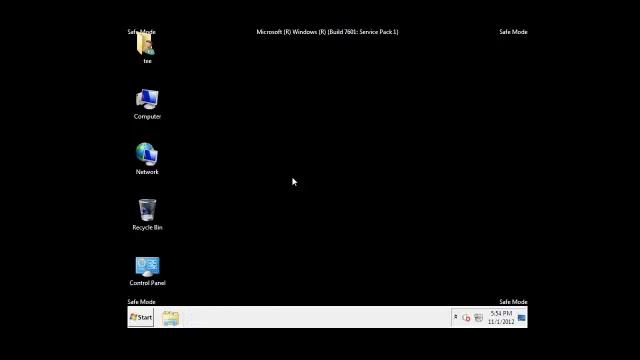
Task: Click the red circular tray icon
Action: tap(466, 318)
